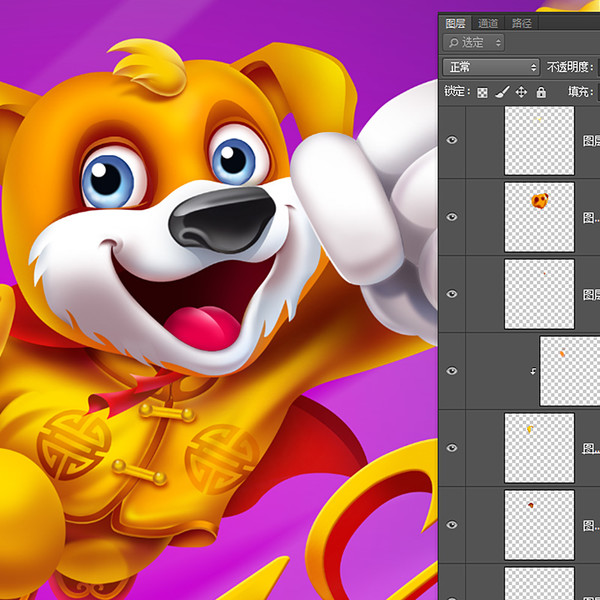Hide the dog head layer's eye icon

[x=452, y=217]
